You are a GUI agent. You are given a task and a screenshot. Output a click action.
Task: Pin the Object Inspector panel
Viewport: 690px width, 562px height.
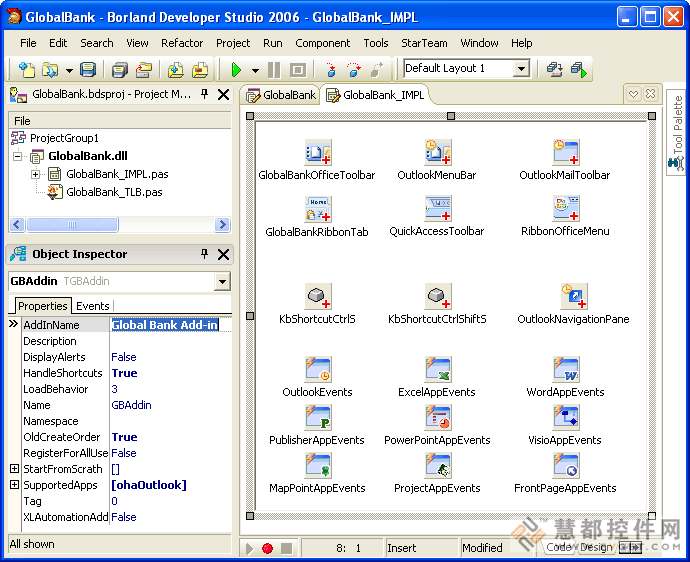[x=204, y=254]
